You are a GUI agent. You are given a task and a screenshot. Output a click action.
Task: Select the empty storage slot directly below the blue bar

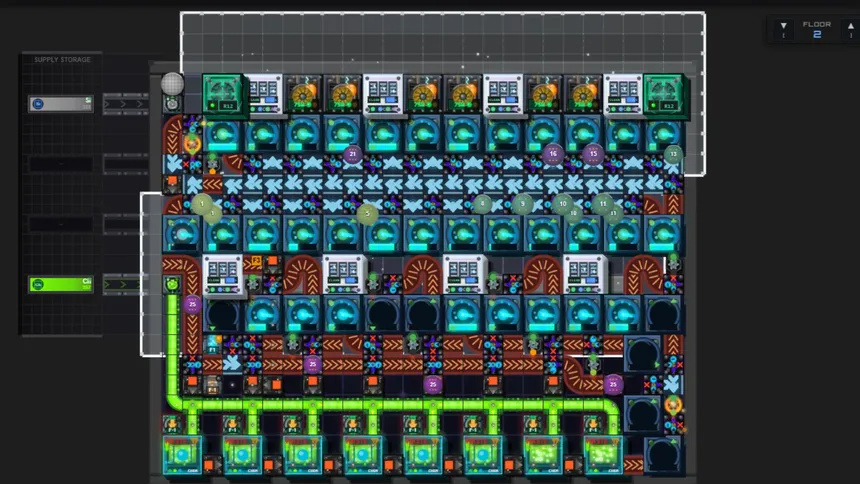click(x=61, y=164)
